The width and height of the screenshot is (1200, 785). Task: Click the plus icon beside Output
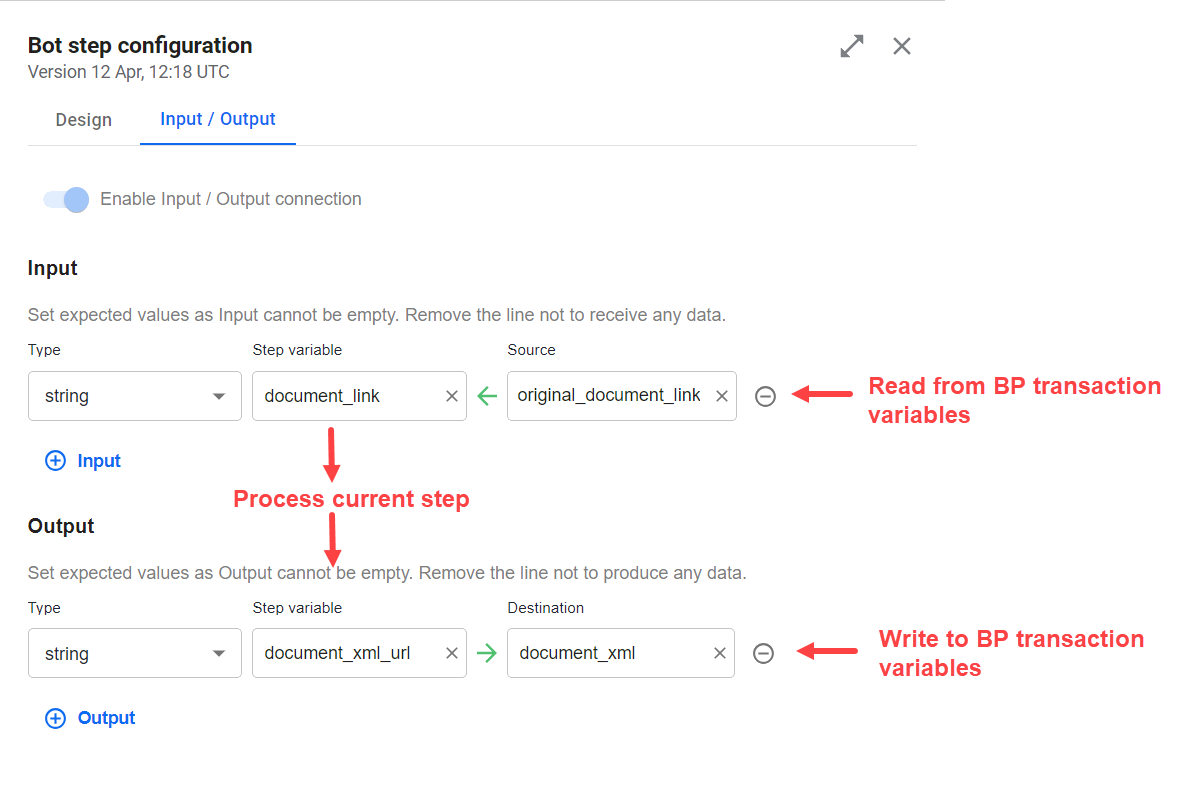coord(56,718)
